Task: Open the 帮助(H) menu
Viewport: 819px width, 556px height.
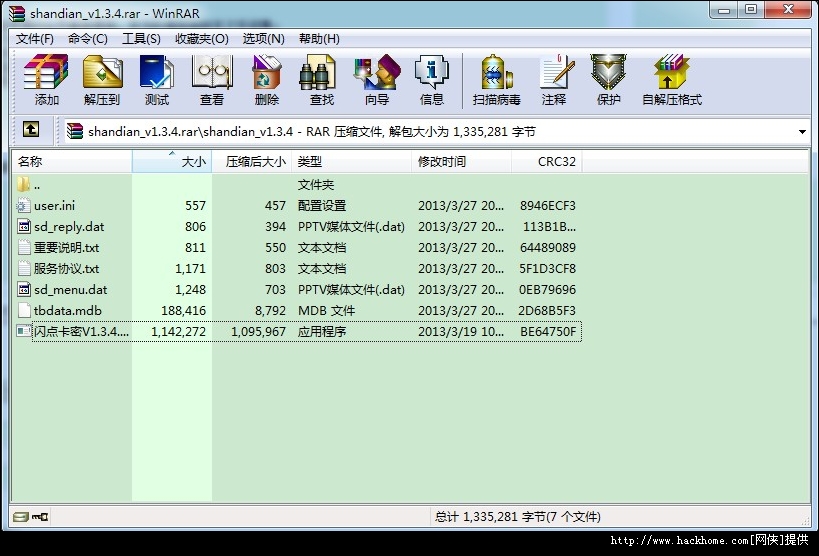Action: coord(319,39)
